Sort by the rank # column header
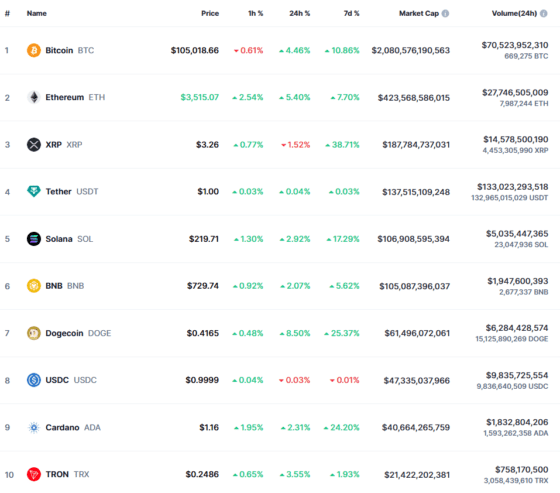 [7, 13]
